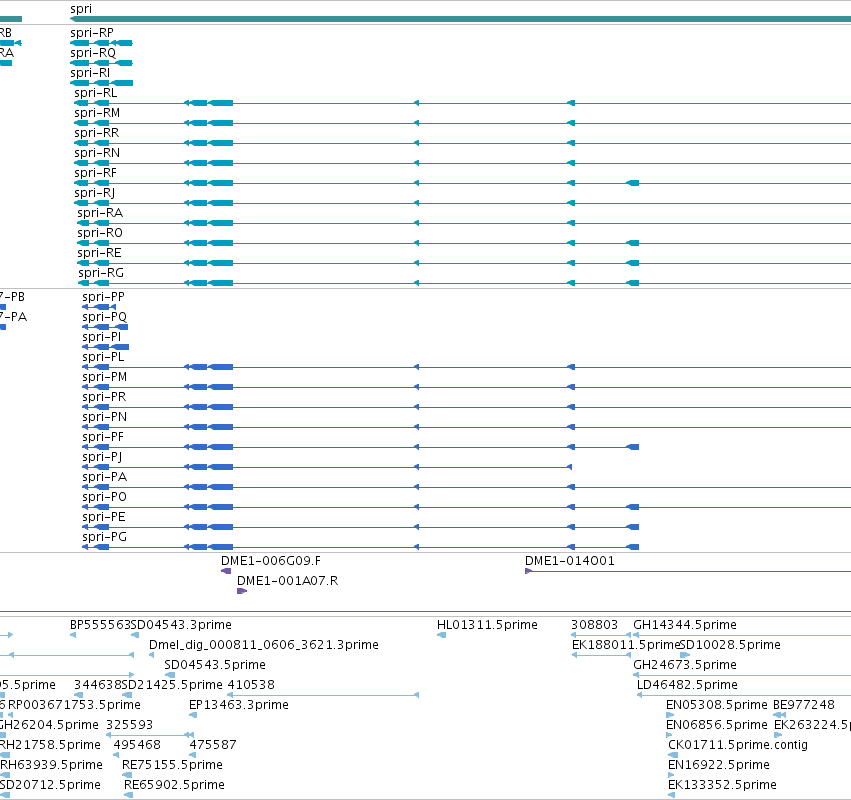Viewport: 851px width, 800px height.
Task: Click the 325593 EST label
Action: click(x=130, y=725)
